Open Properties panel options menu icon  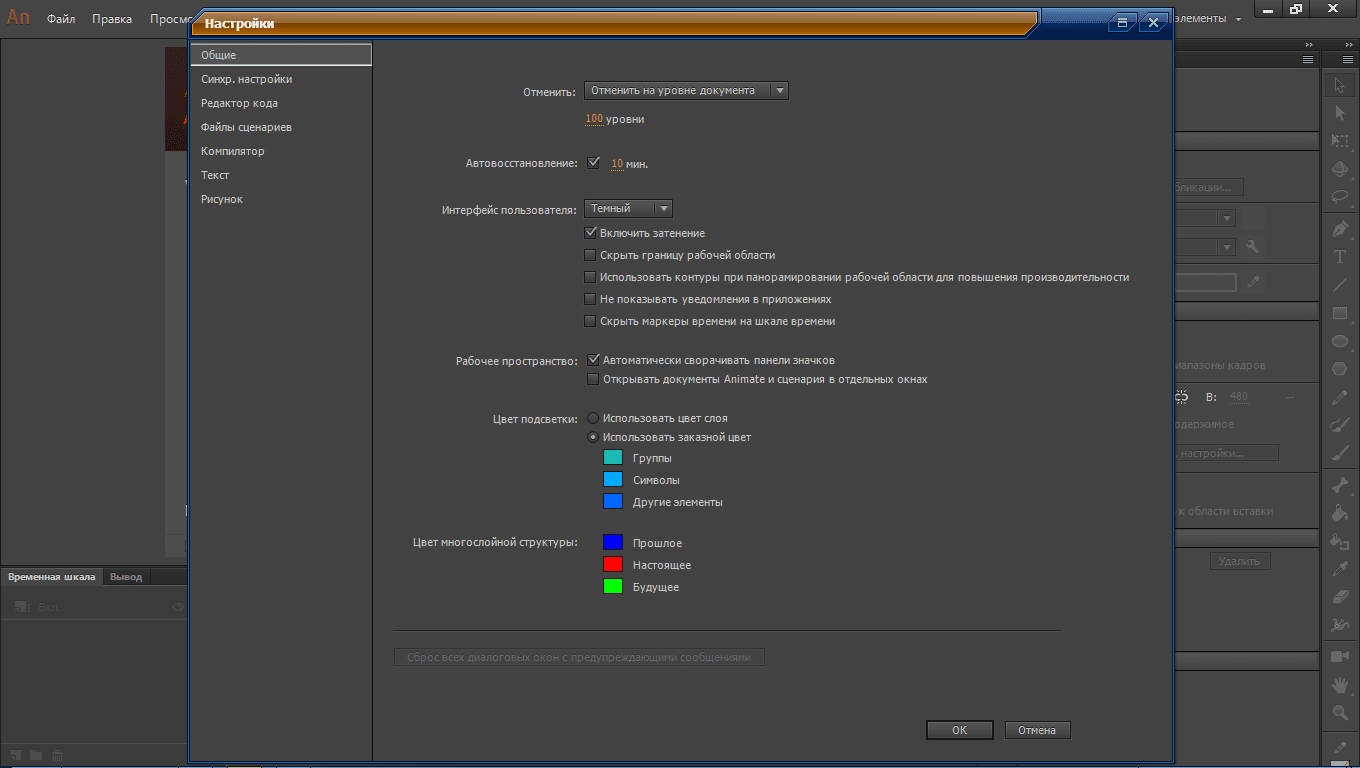click(x=1307, y=60)
